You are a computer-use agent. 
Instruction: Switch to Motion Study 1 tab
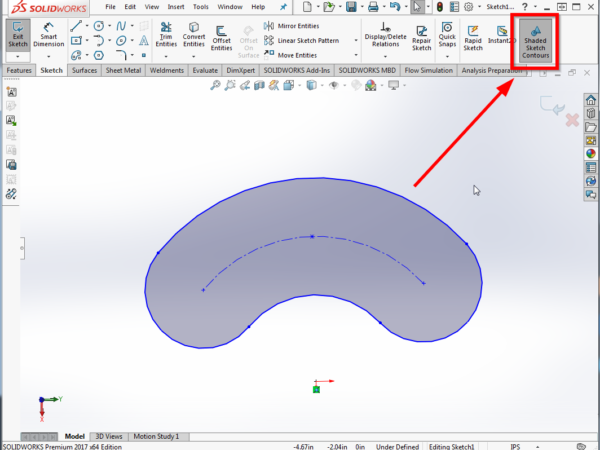tap(156, 436)
